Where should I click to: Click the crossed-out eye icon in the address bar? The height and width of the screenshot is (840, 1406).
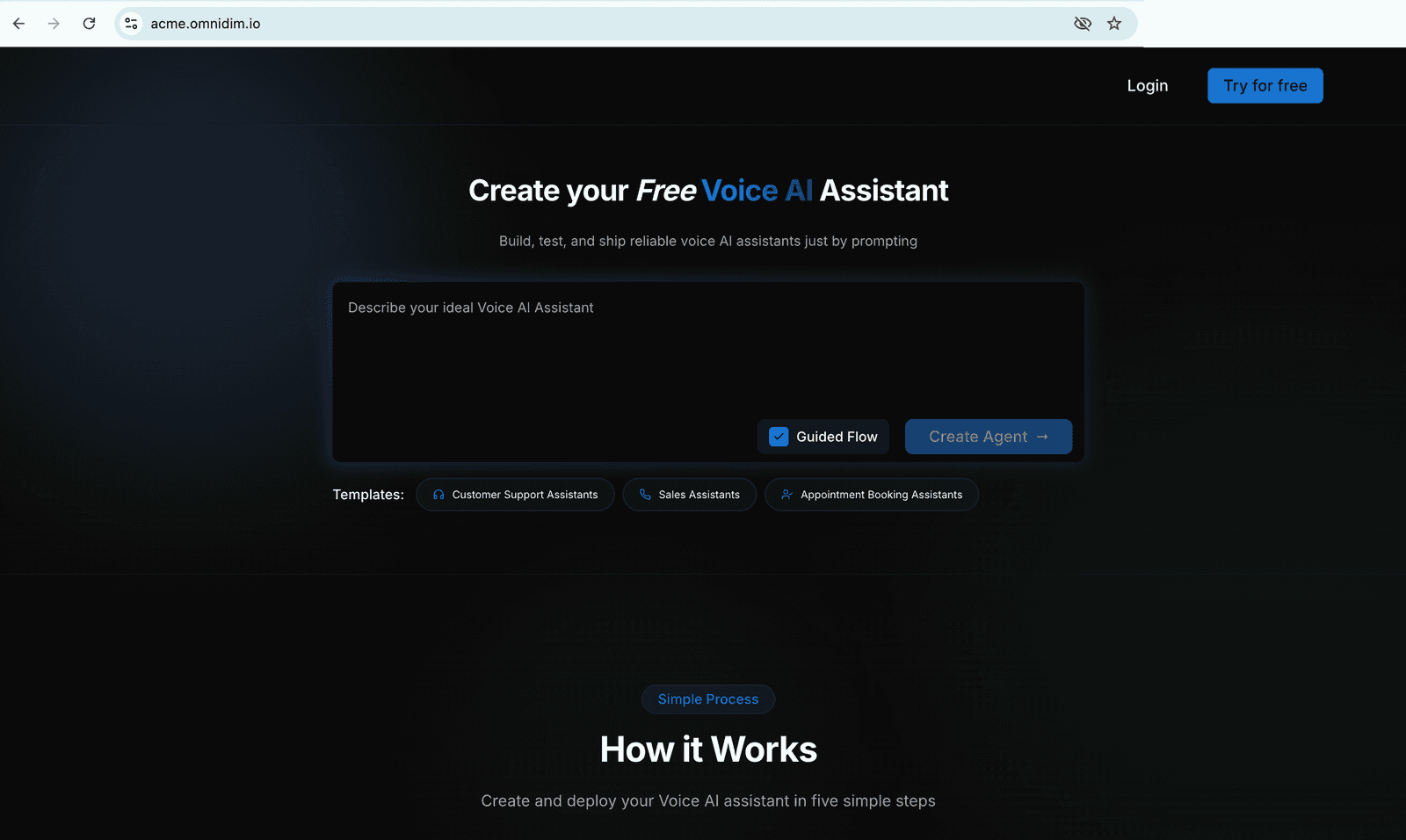1083,24
